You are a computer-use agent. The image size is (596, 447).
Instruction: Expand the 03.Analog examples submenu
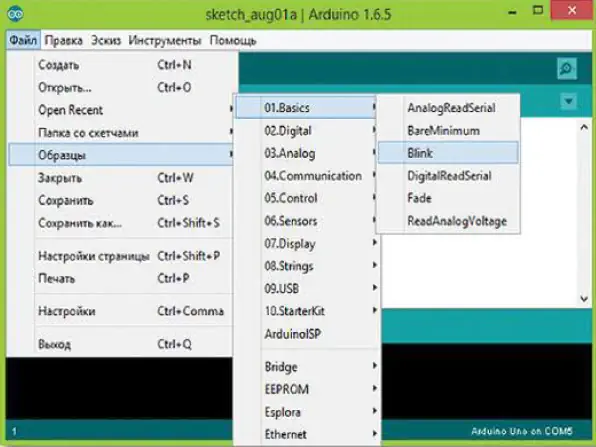306,153
